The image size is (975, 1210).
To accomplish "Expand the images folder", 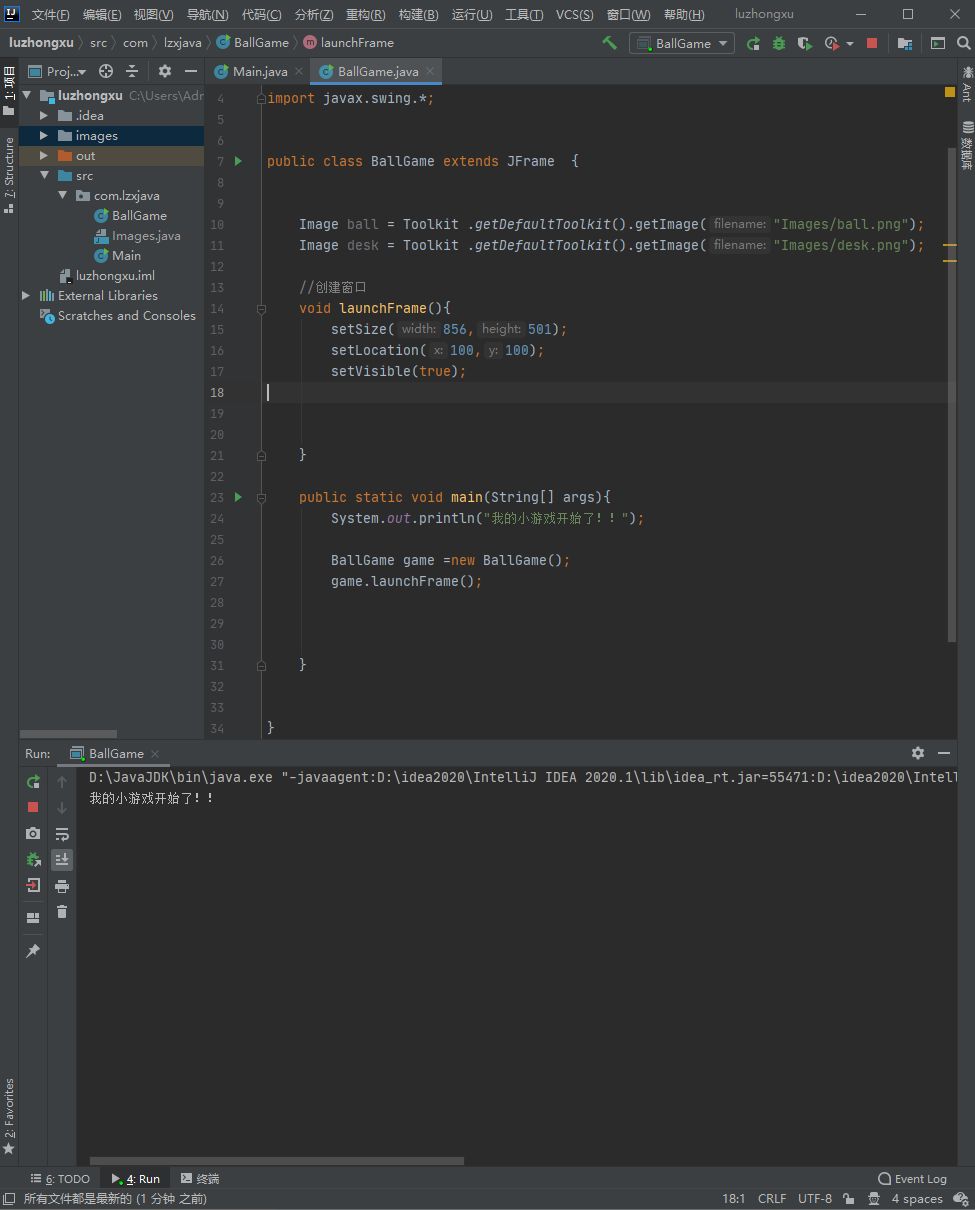I will tap(44, 136).
